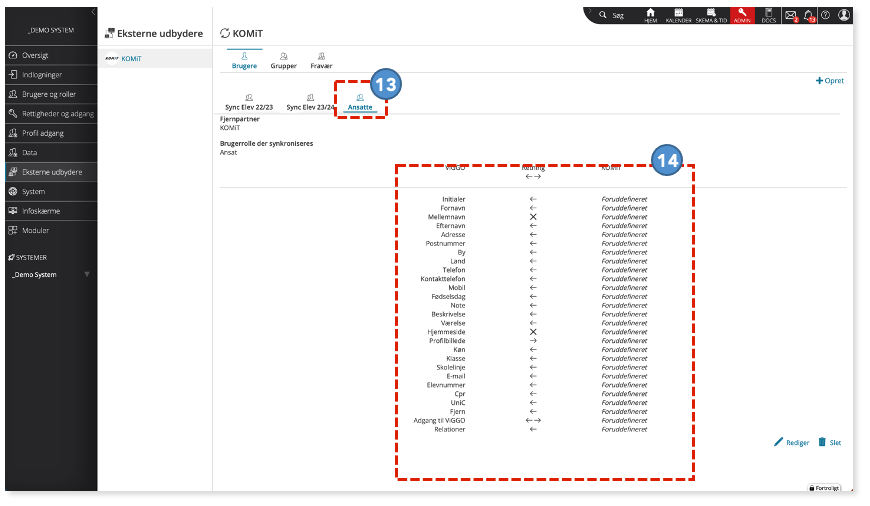Open the user profile avatar icon
Viewport: 870px width, 506px height.
click(844, 15)
